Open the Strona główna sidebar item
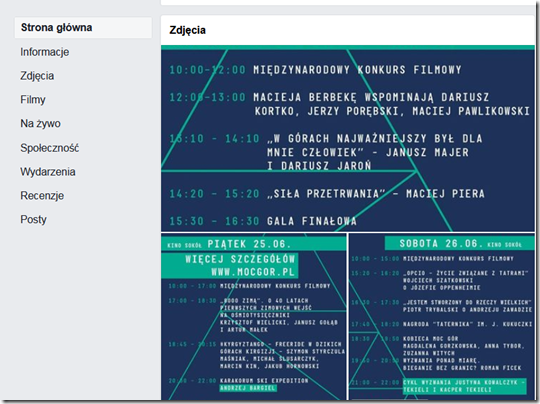Screen dimensions: 540x404 point(83,28)
